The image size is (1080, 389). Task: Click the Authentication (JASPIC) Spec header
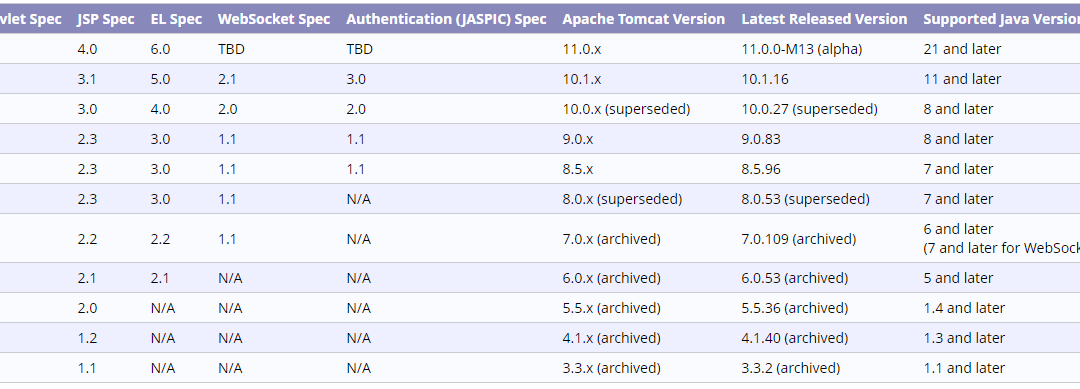pos(446,19)
